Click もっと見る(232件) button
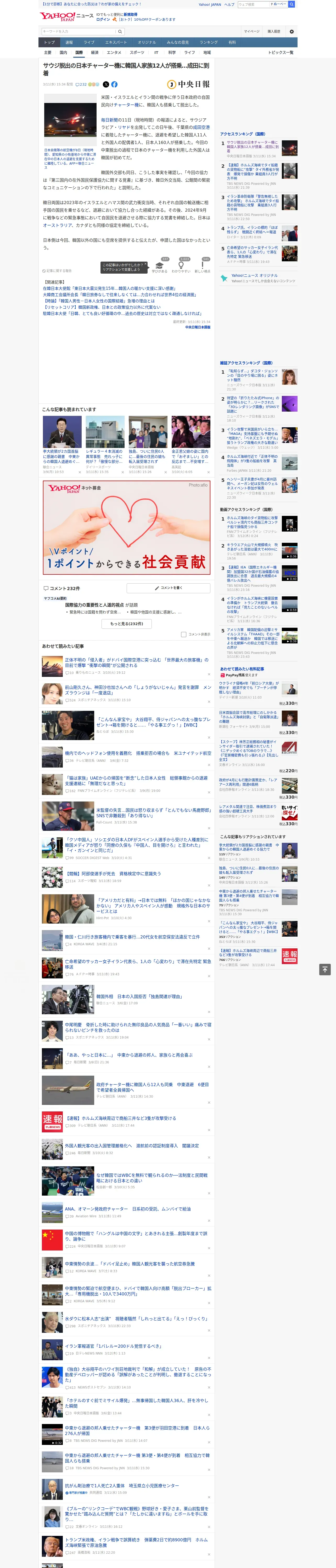The height and width of the screenshot is (1568, 336). click(x=127, y=624)
